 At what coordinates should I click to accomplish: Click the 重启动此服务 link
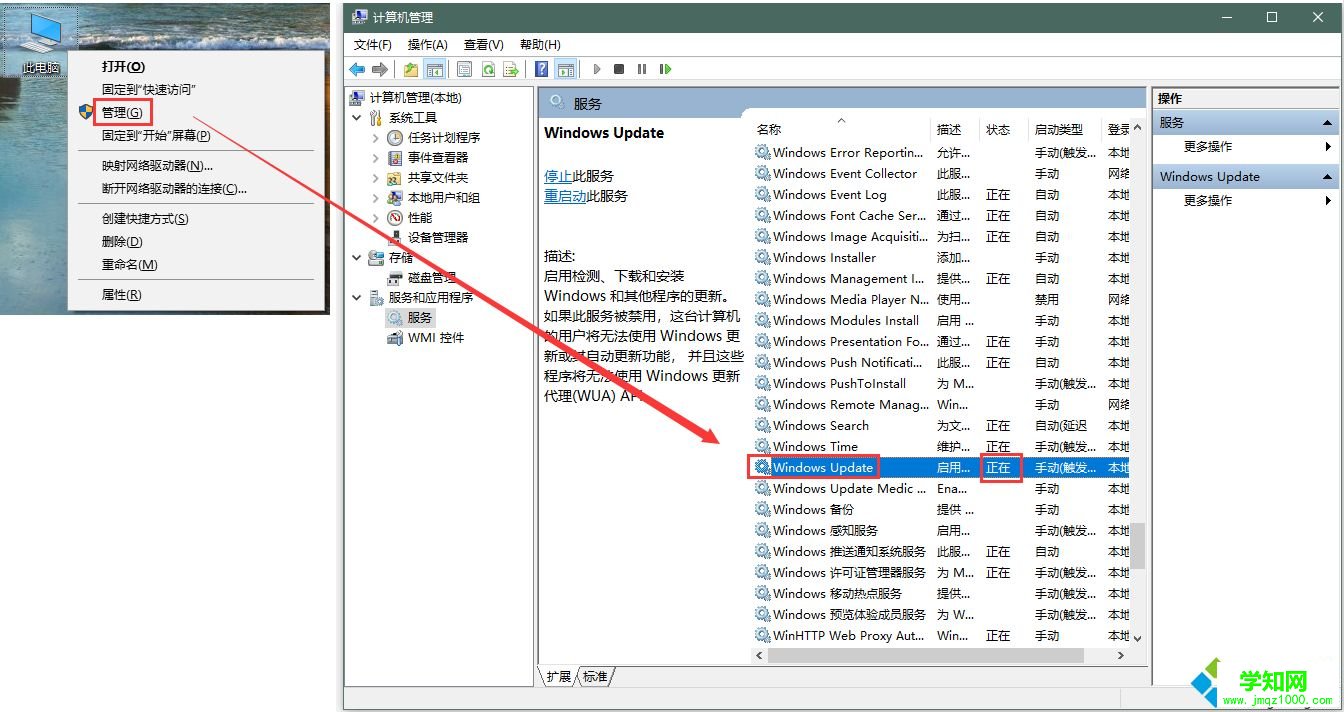tap(564, 195)
